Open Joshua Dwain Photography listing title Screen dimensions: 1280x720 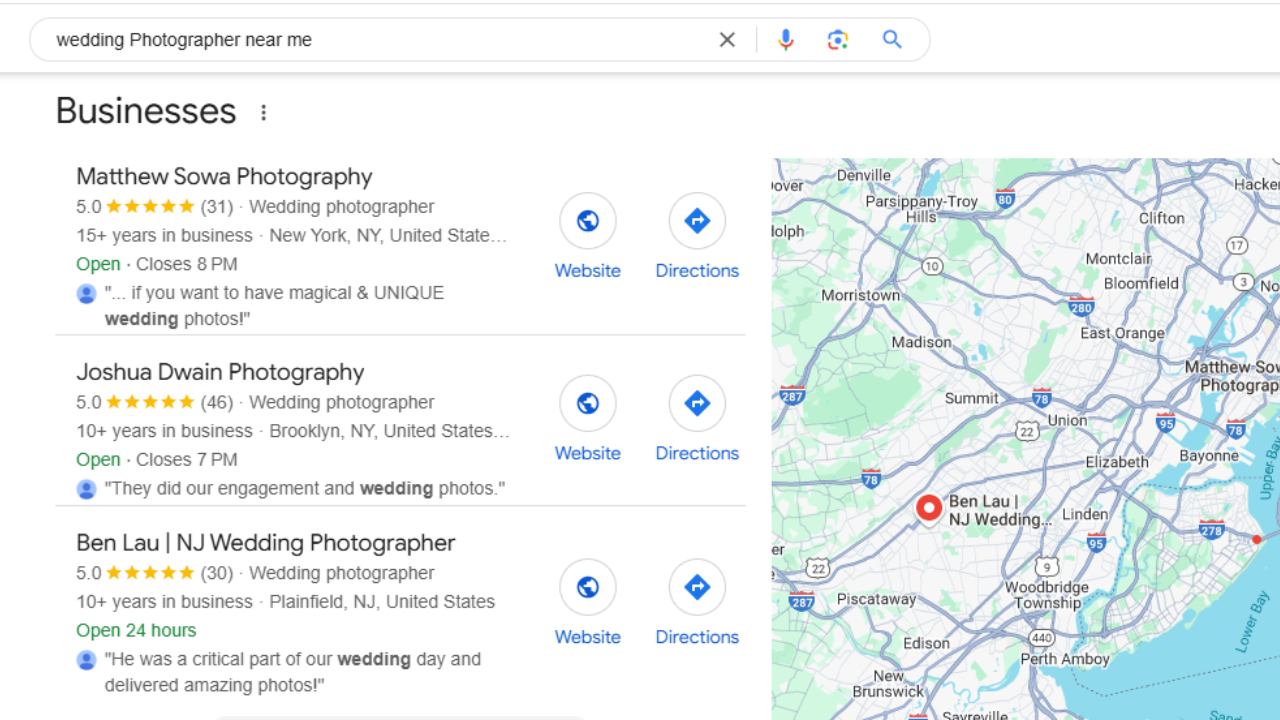220,372
